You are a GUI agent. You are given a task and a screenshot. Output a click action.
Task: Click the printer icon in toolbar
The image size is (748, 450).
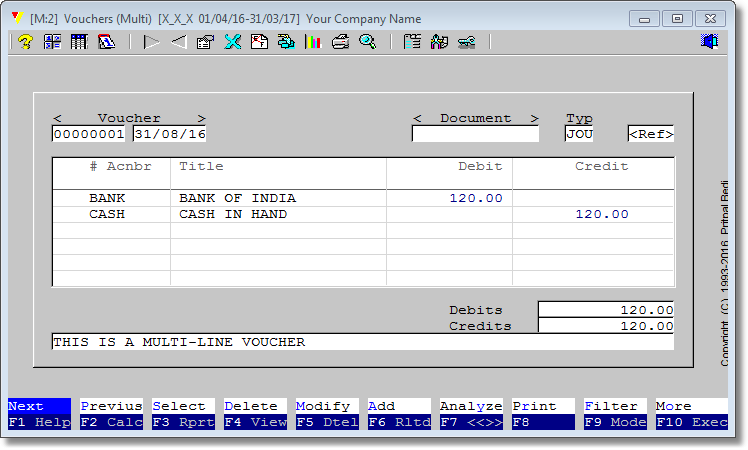pyautogui.click(x=341, y=42)
